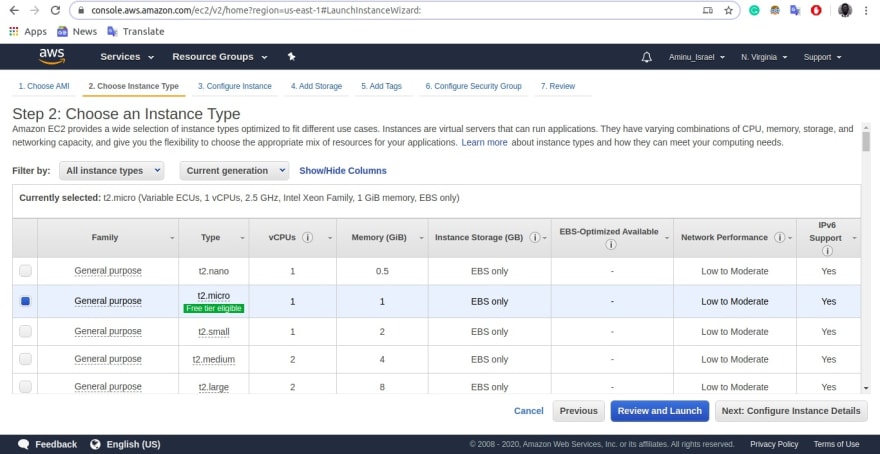This screenshot has width=880, height=454.
Task: Click the pin shortcut icon in AWS navbar
Action: pos(291,57)
